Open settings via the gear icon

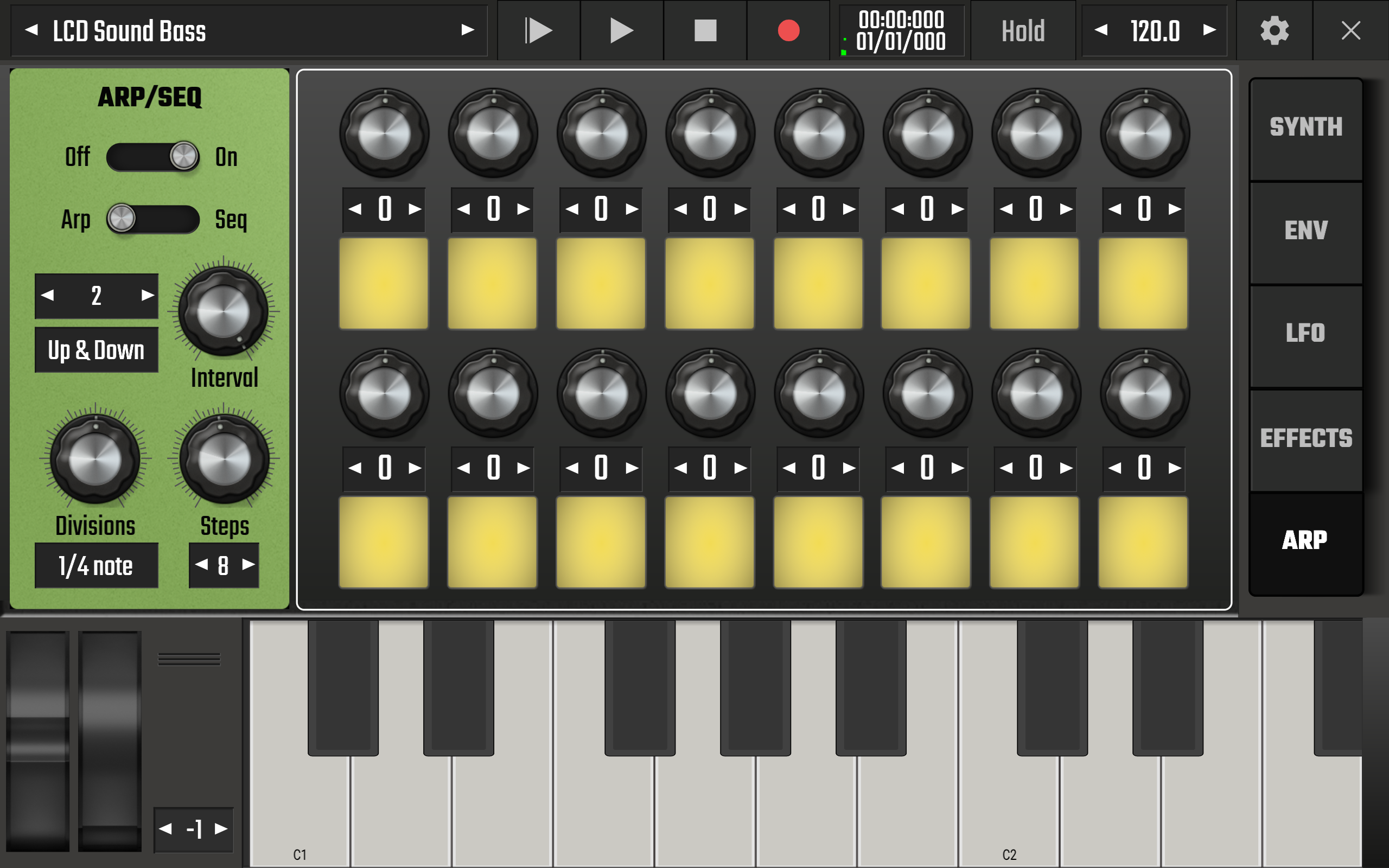[1274, 30]
